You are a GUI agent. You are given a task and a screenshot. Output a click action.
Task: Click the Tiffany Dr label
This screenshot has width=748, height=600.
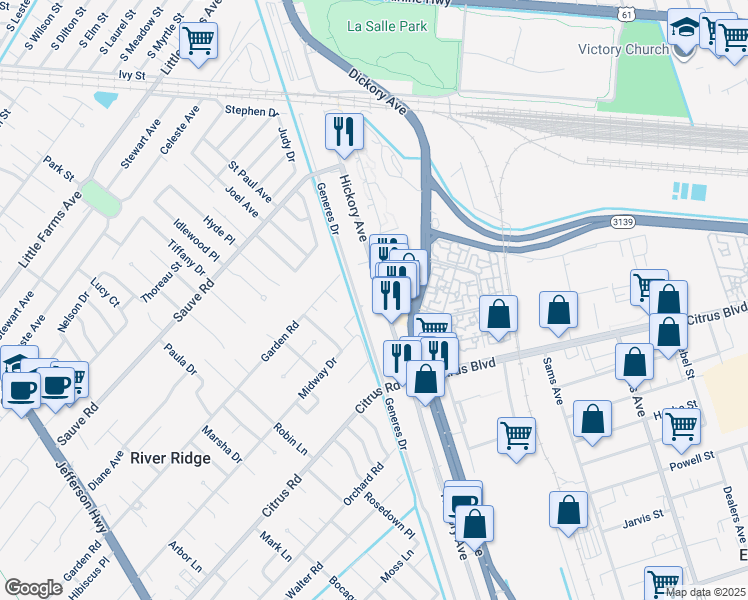[x=186, y=258]
